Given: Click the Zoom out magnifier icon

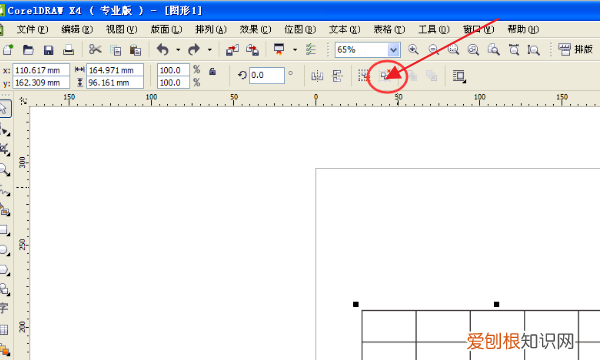Looking at the screenshot, I should [433, 49].
